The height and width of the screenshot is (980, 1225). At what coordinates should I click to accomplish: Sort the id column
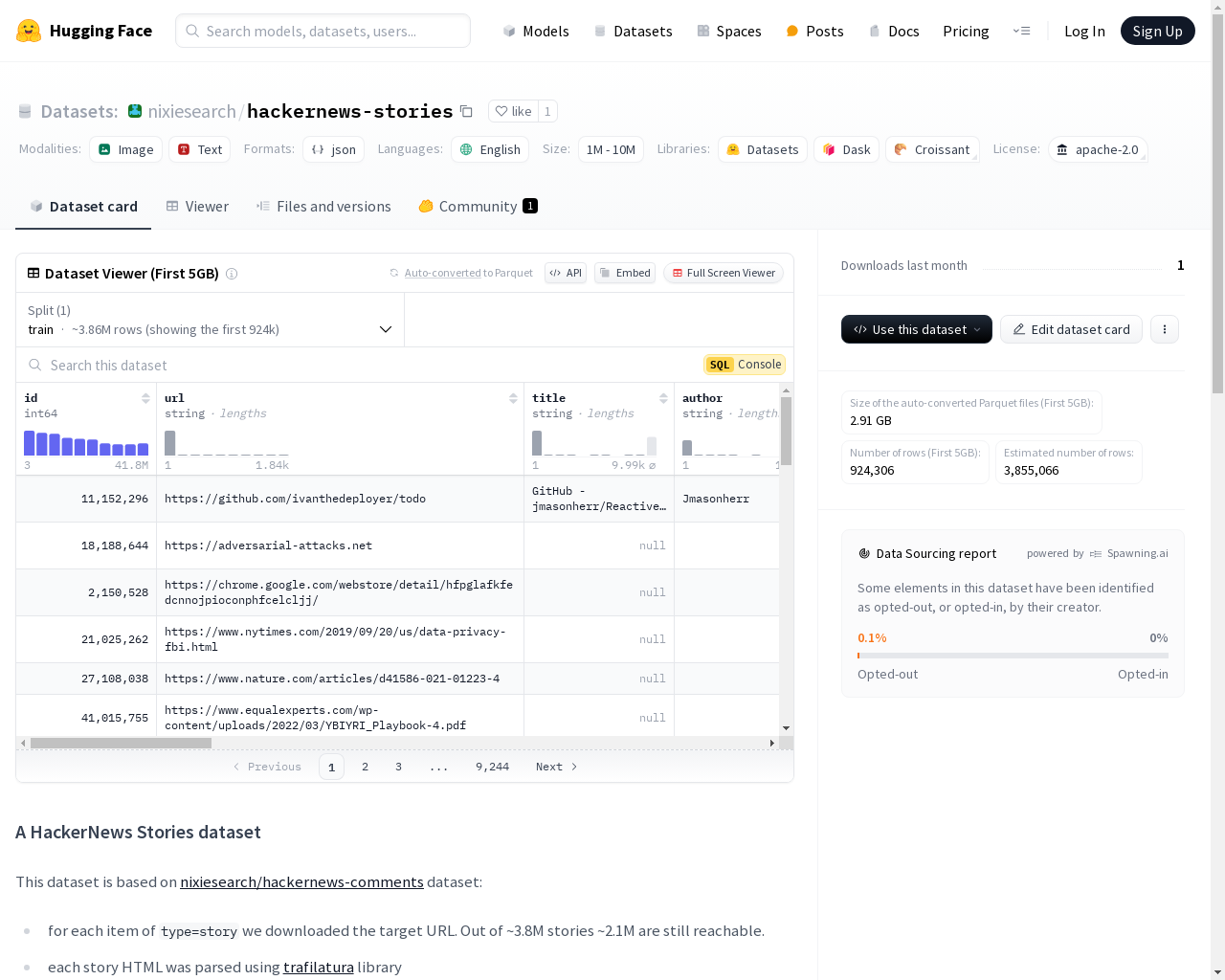pyautogui.click(x=145, y=398)
